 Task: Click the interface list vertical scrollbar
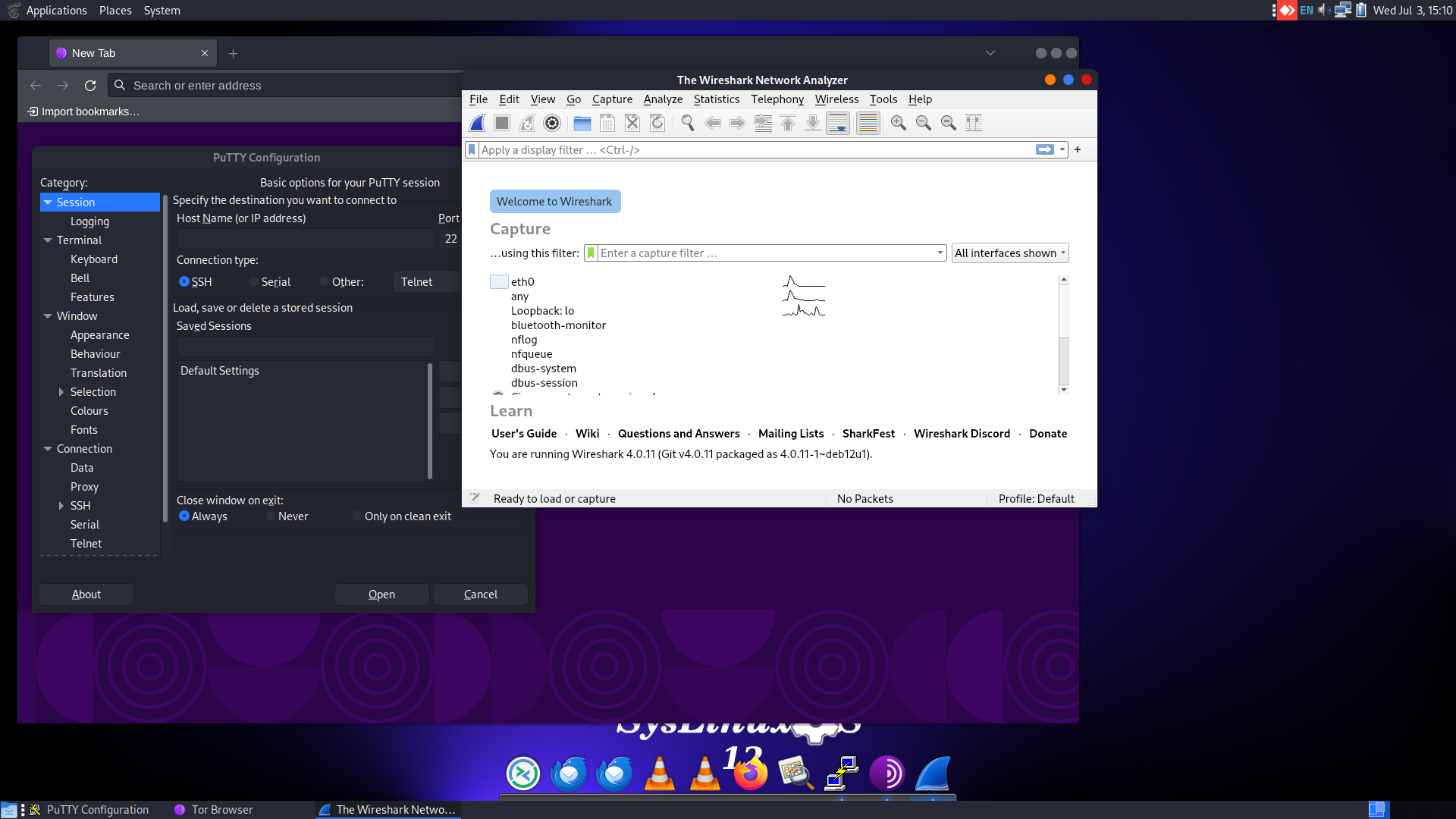coord(1064,334)
